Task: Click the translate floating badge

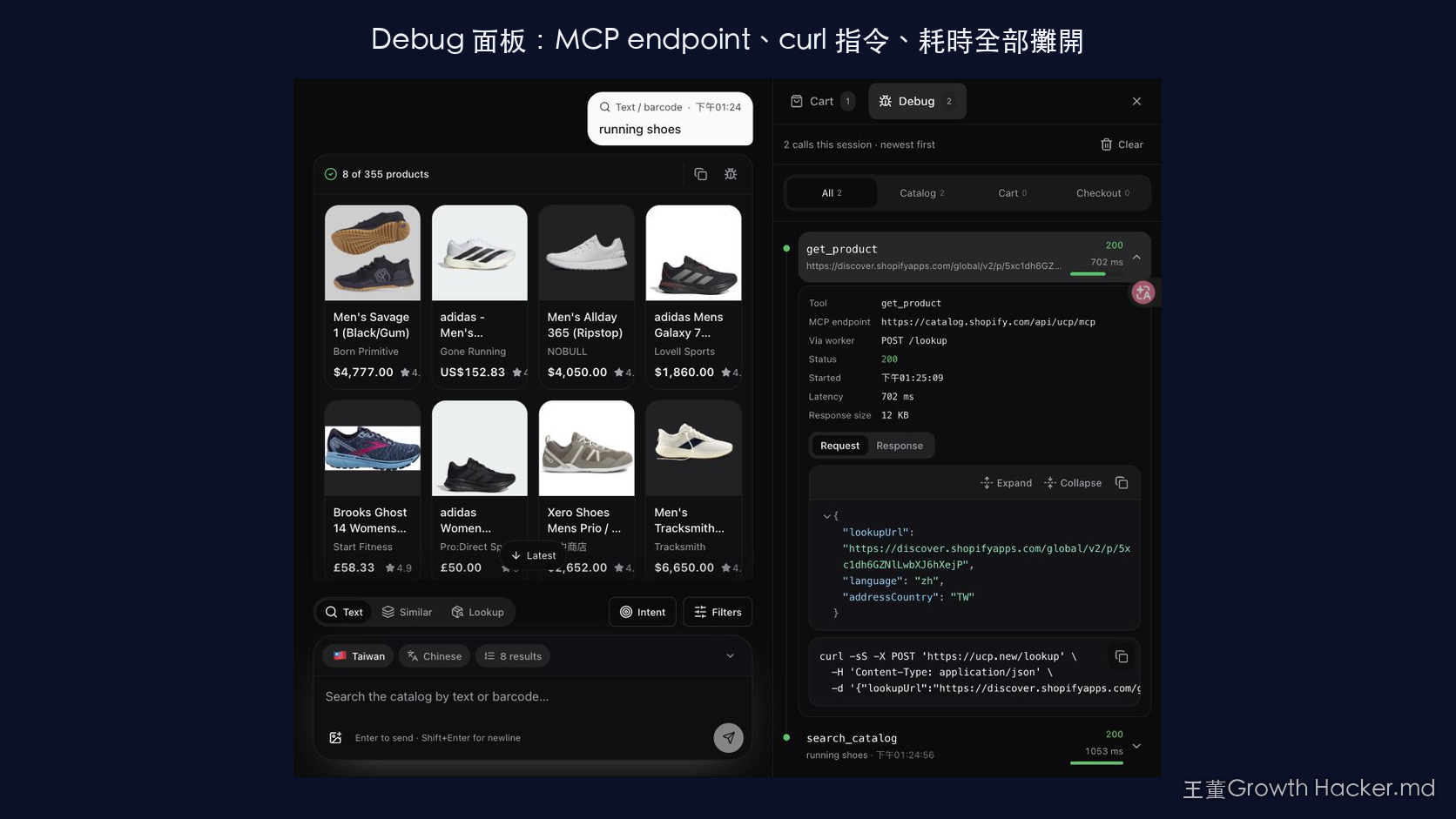Action: click(x=1143, y=292)
